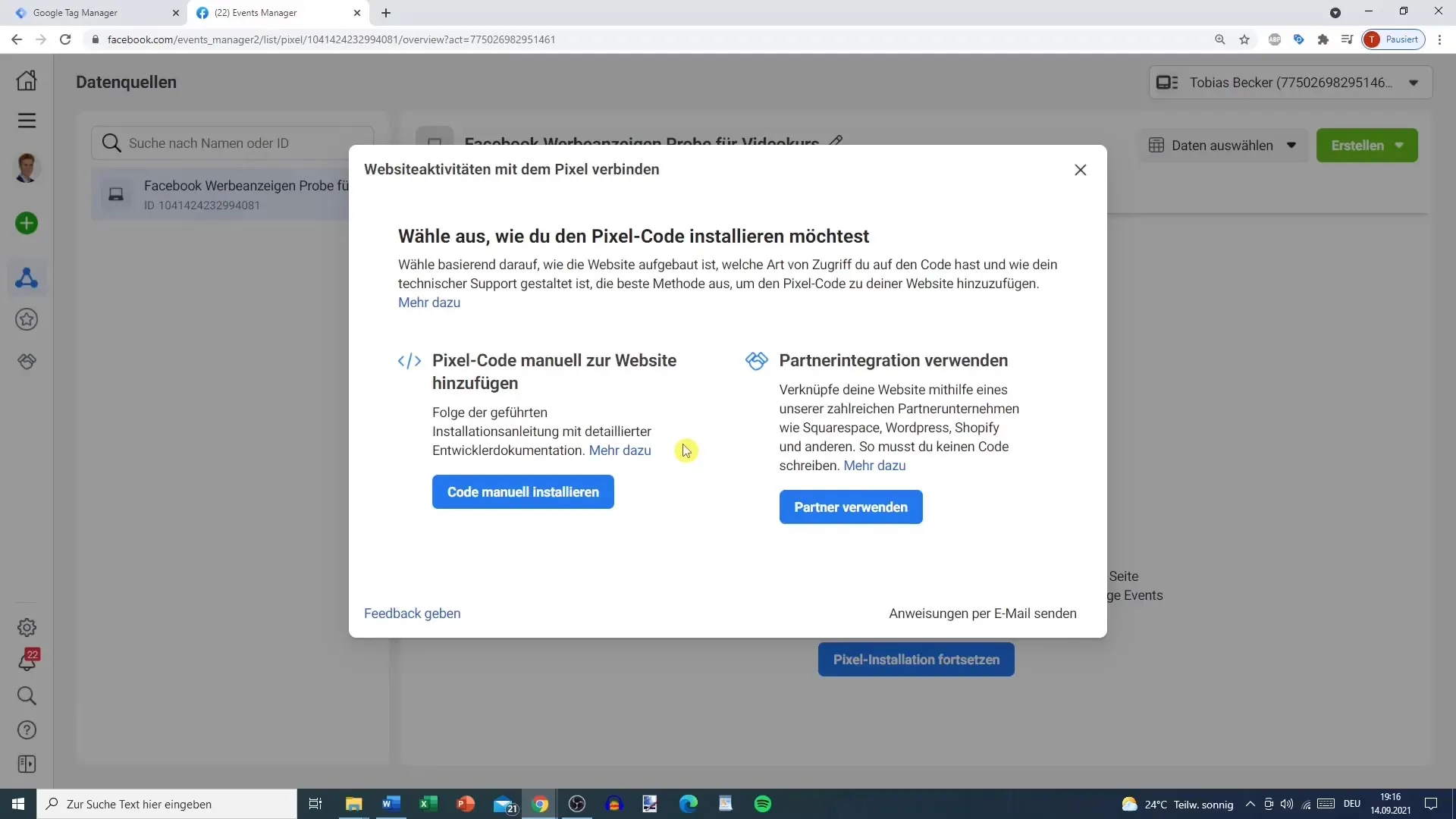Open Mehr dazu link after Entwicklerdokumentation
The image size is (1456, 819).
(620, 450)
